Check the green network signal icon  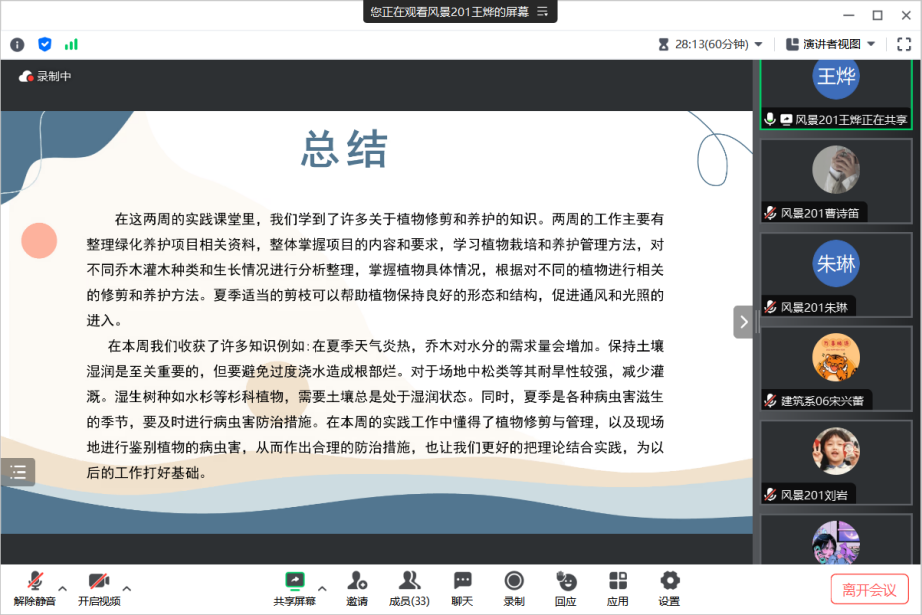pos(71,44)
